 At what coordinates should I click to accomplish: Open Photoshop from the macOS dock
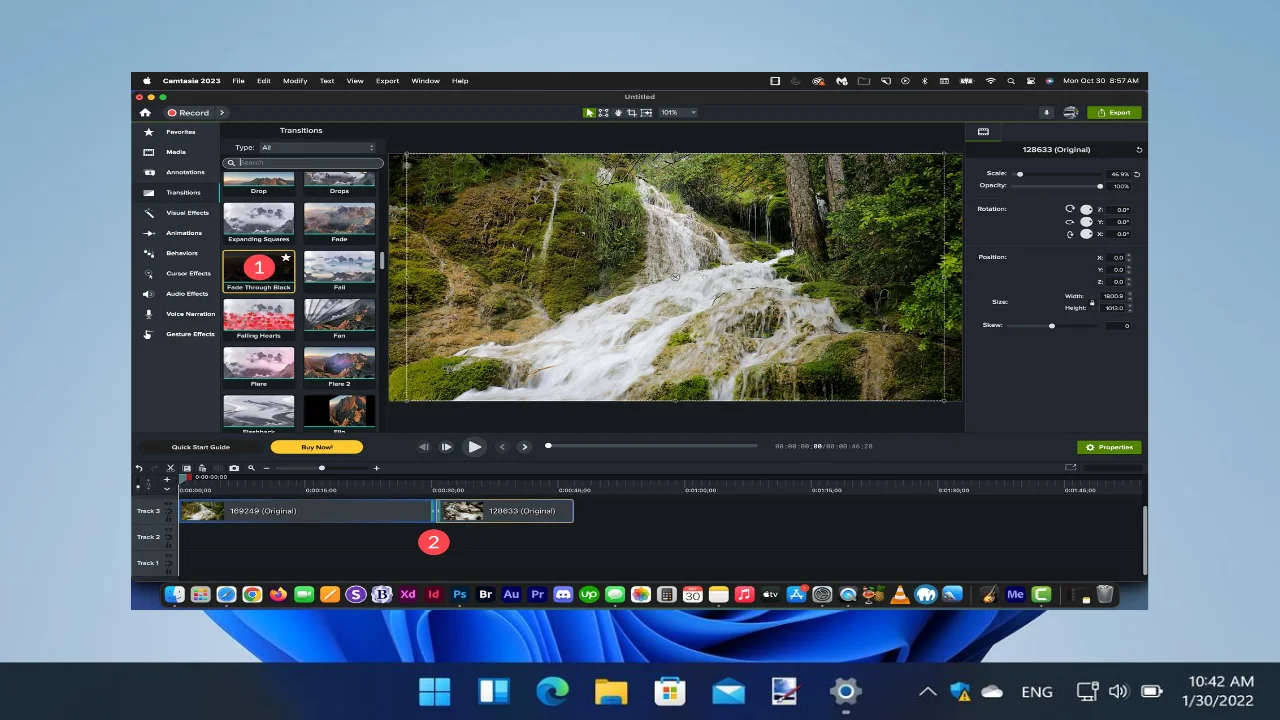(459, 594)
